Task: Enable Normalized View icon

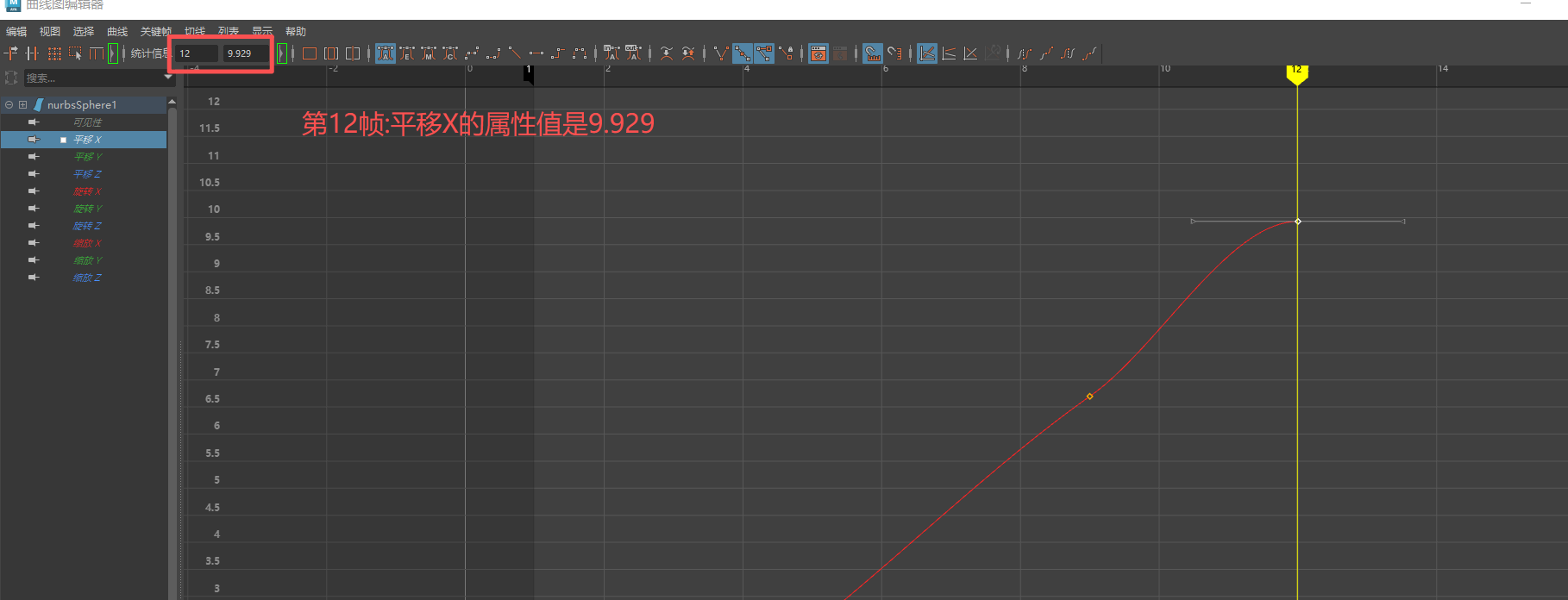Action: 970,53
